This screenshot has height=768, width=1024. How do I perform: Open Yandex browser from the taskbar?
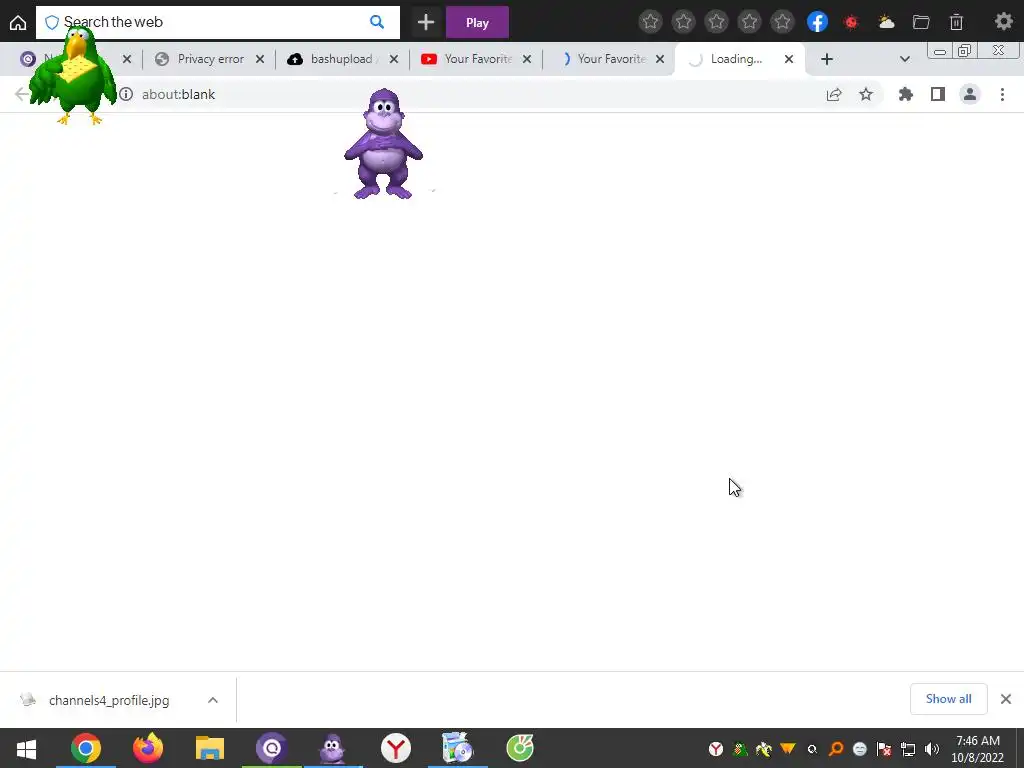pos(396,748)
